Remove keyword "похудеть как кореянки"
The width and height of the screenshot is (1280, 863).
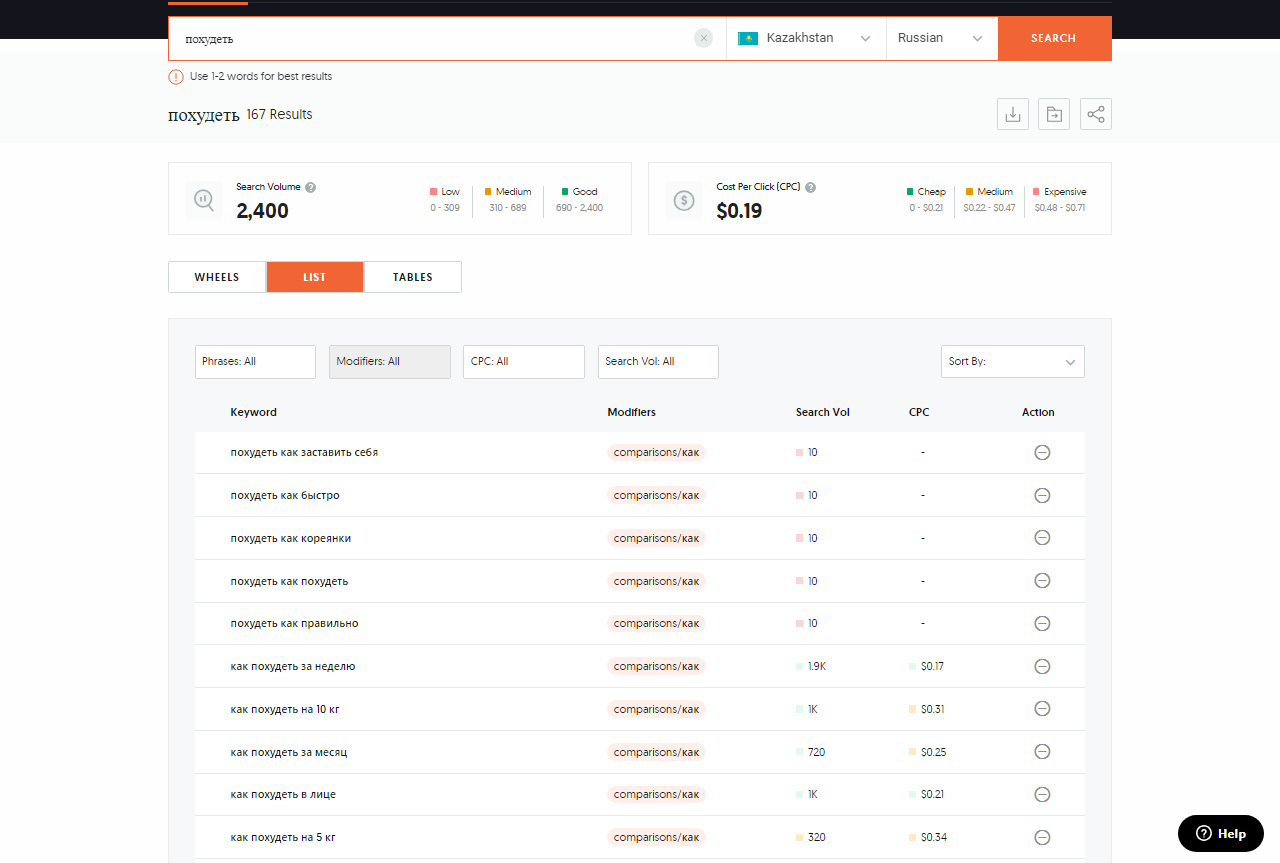point(1042,538)
